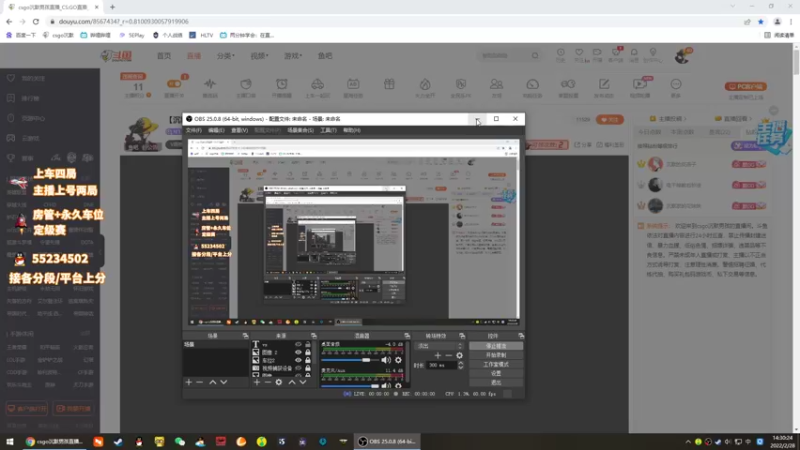
Task: Open Chrome tab search chevron
Action: tap(733, 7)
